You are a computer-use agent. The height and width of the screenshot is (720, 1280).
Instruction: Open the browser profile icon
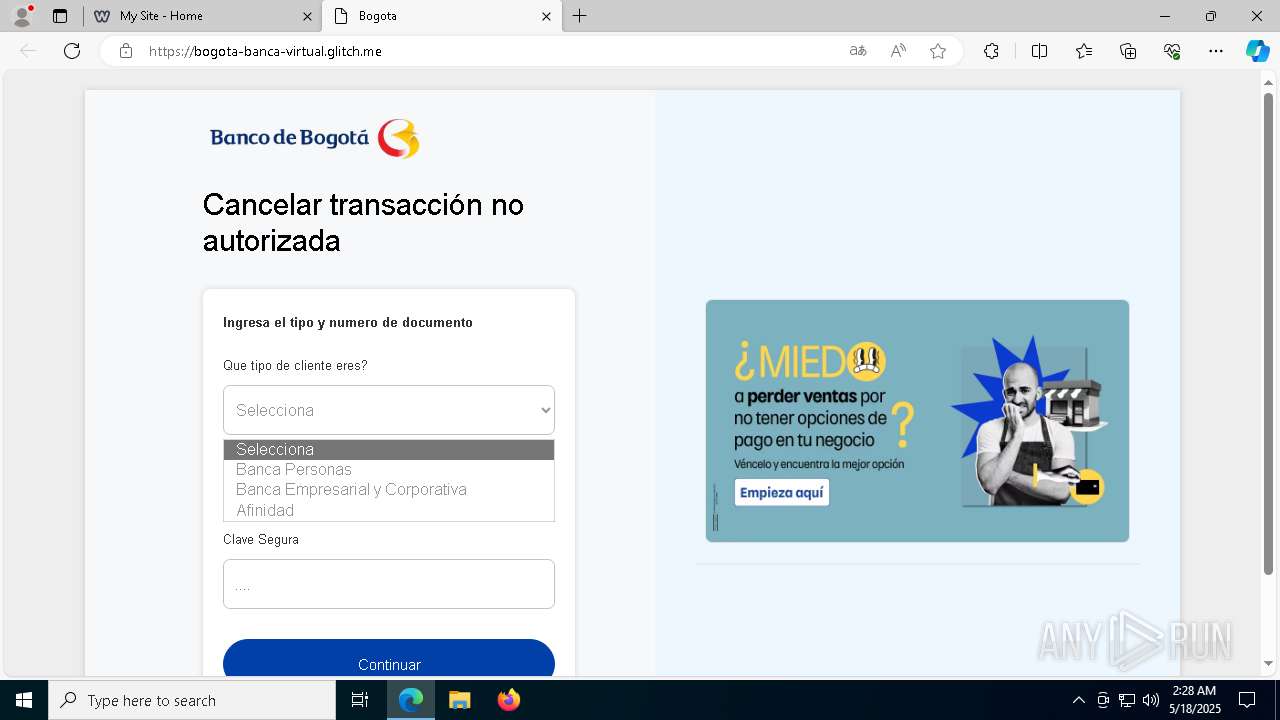(x=22, y=16)
